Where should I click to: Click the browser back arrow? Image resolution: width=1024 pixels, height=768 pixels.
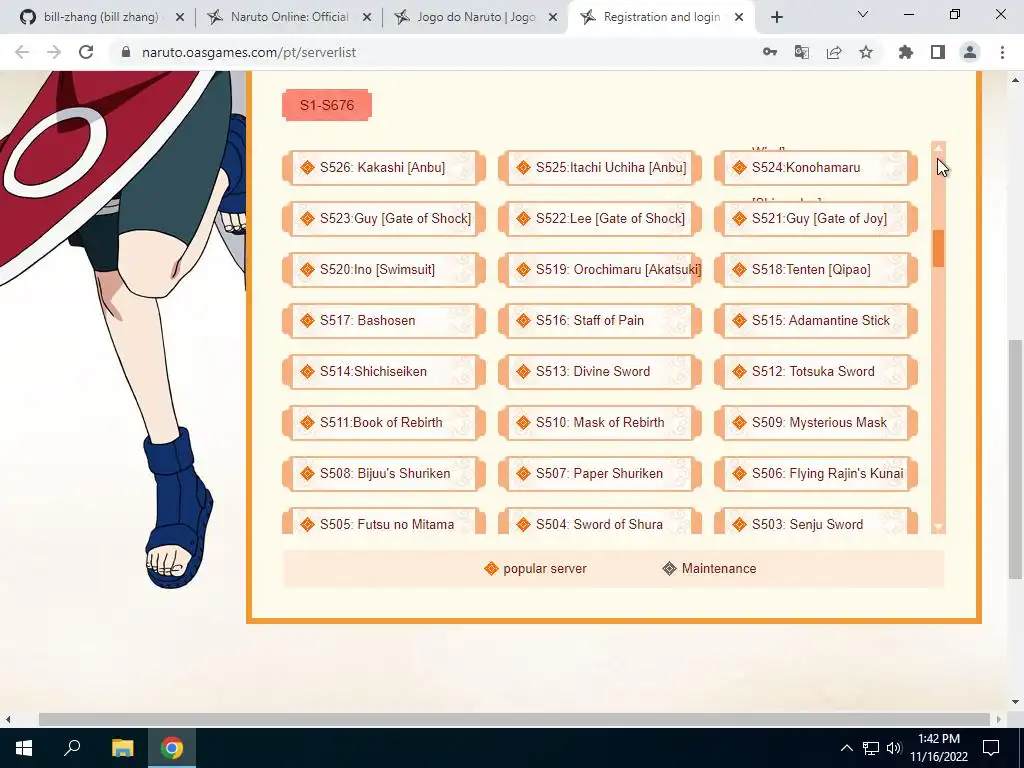point(22,52)
